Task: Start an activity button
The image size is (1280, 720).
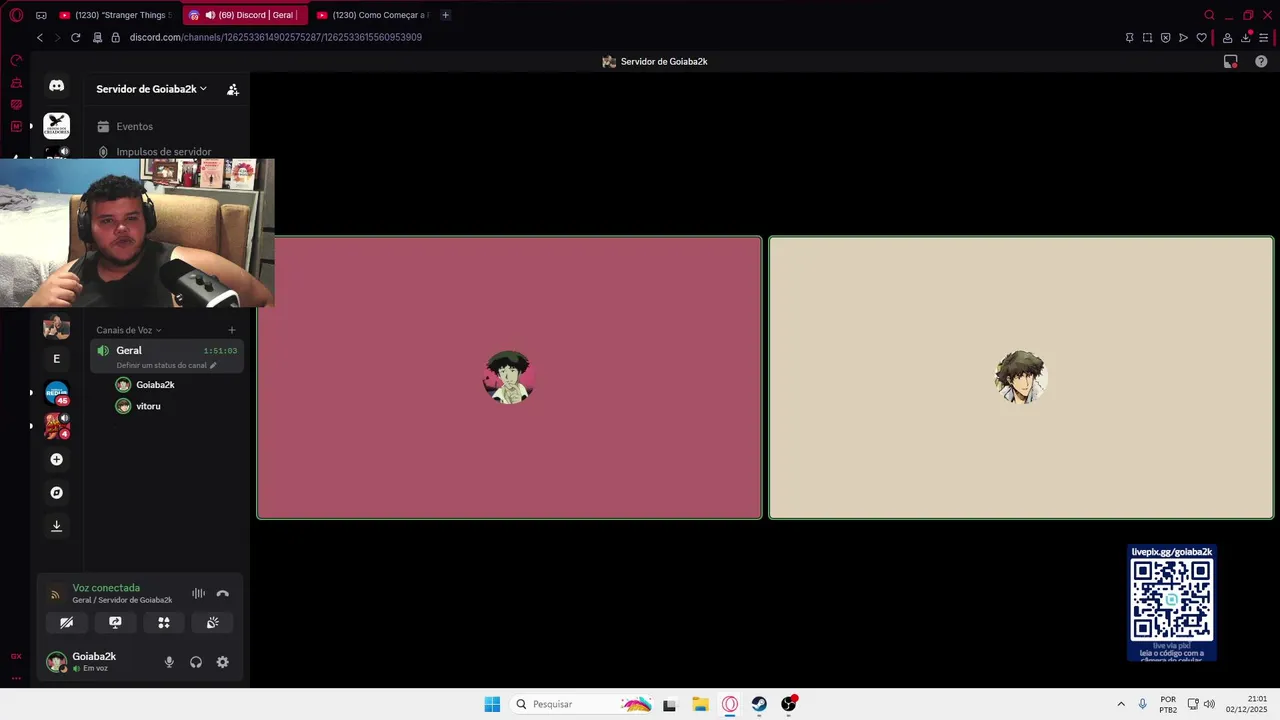Action: 164,623
